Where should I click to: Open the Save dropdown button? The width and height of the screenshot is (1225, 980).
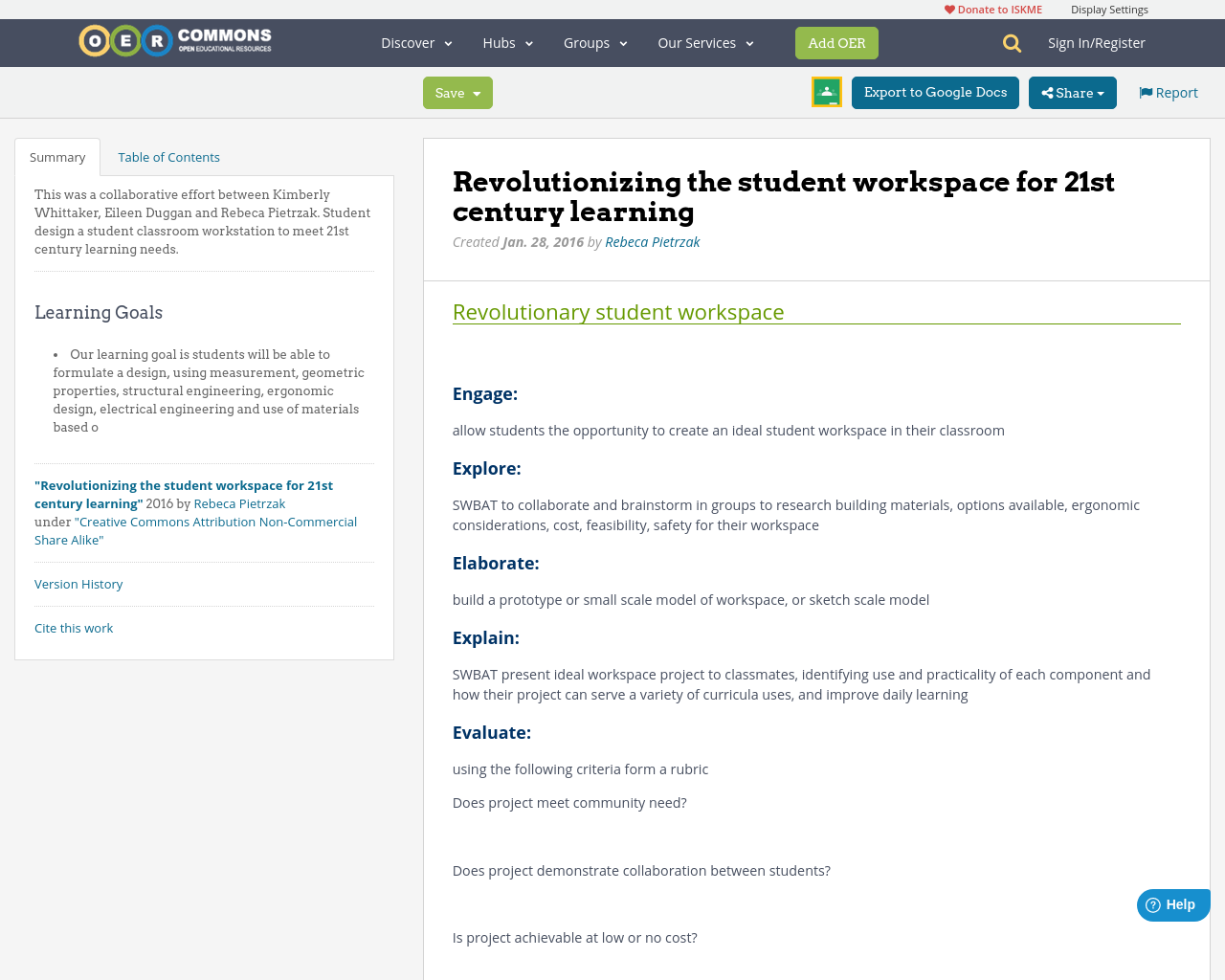click(x=457, y=93)
